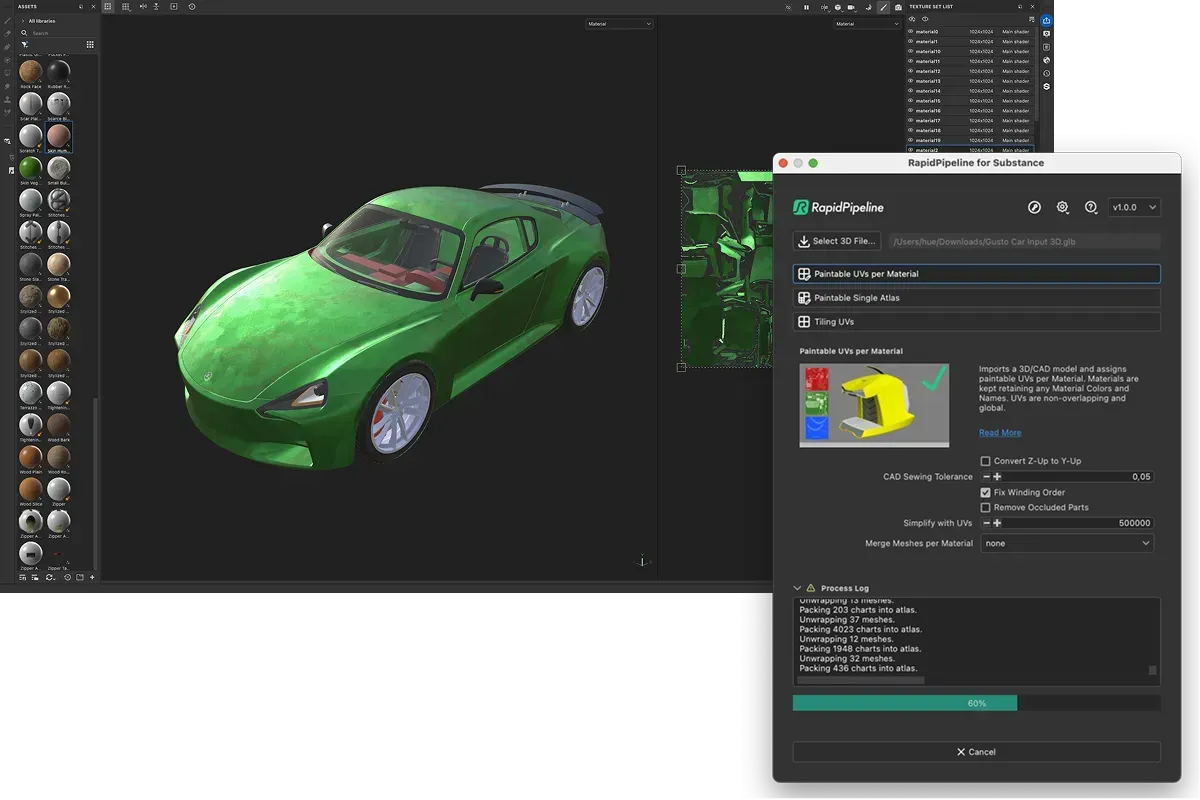Open the Read More link
Viewport: 1200px width, 800px height.
(1000, 433)
